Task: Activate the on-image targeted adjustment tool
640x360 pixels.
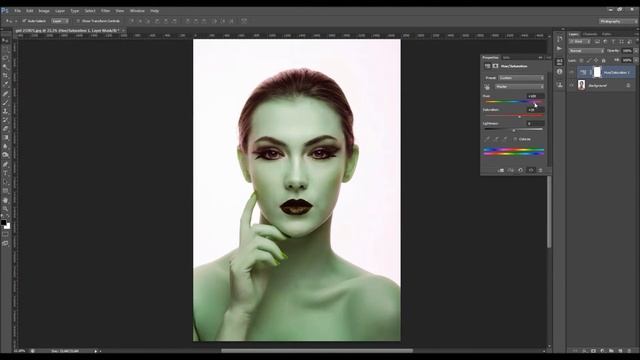Action: click(x=487, y=87)
